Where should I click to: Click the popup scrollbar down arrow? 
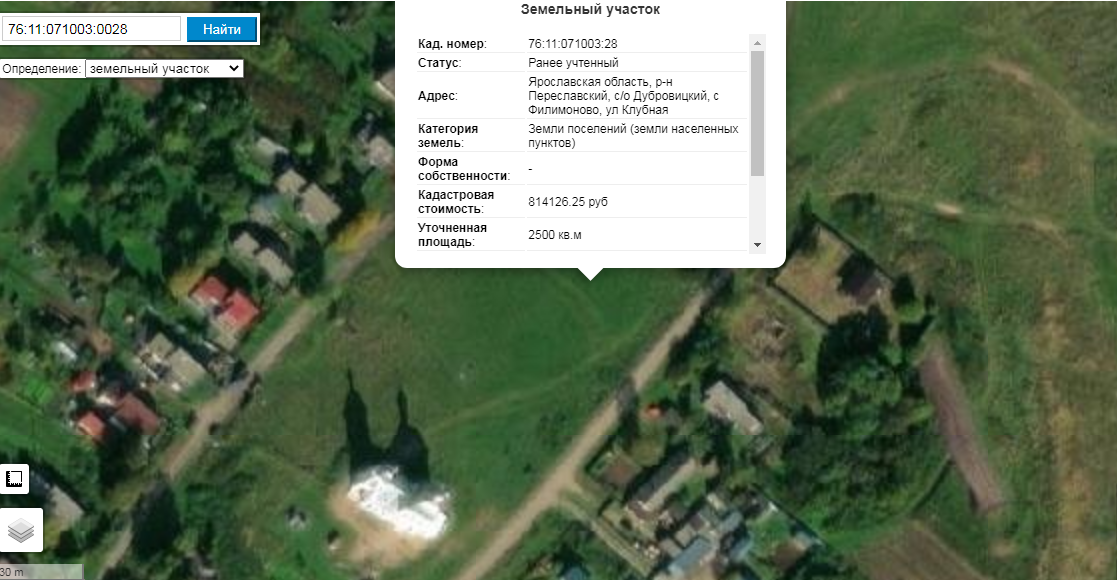click(757, 244)
